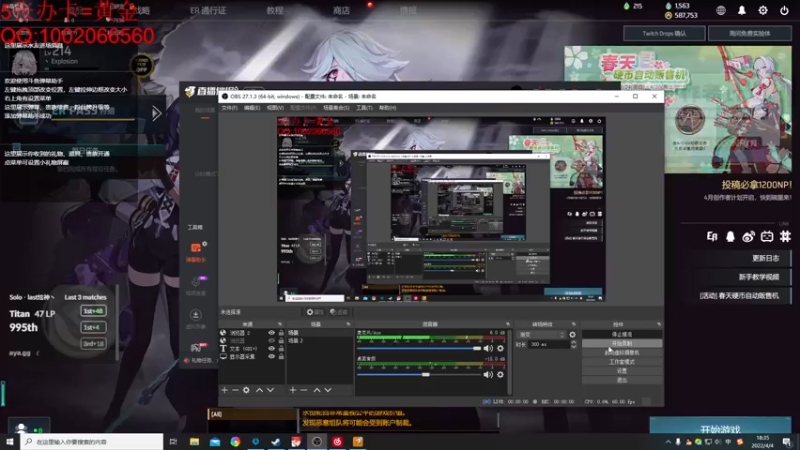This screenshot has width=800, height=450.
Task: Click the globe language icon at top right of game
Action: [x=721, y=10]
